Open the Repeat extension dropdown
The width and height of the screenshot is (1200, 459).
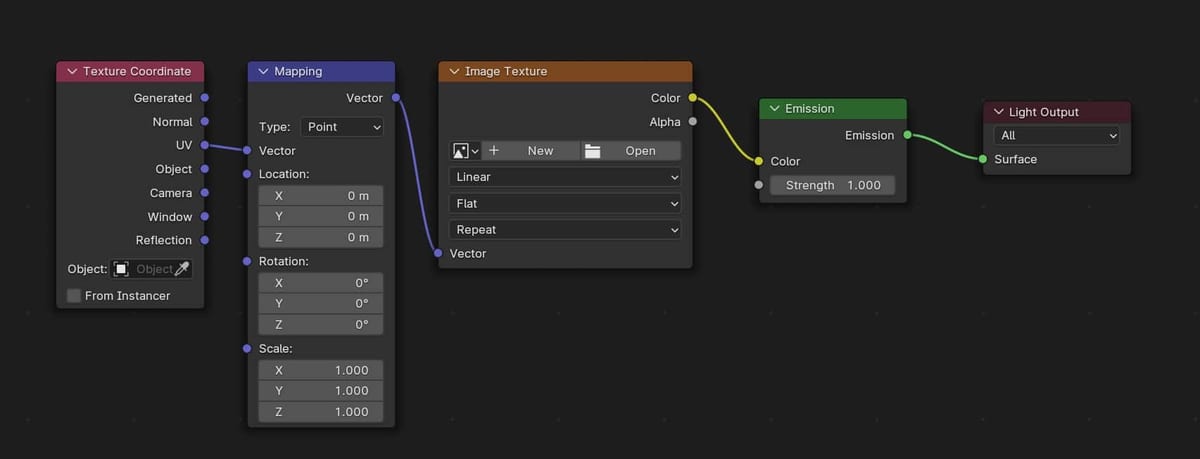pyautogui.click(x=565, y=229)
